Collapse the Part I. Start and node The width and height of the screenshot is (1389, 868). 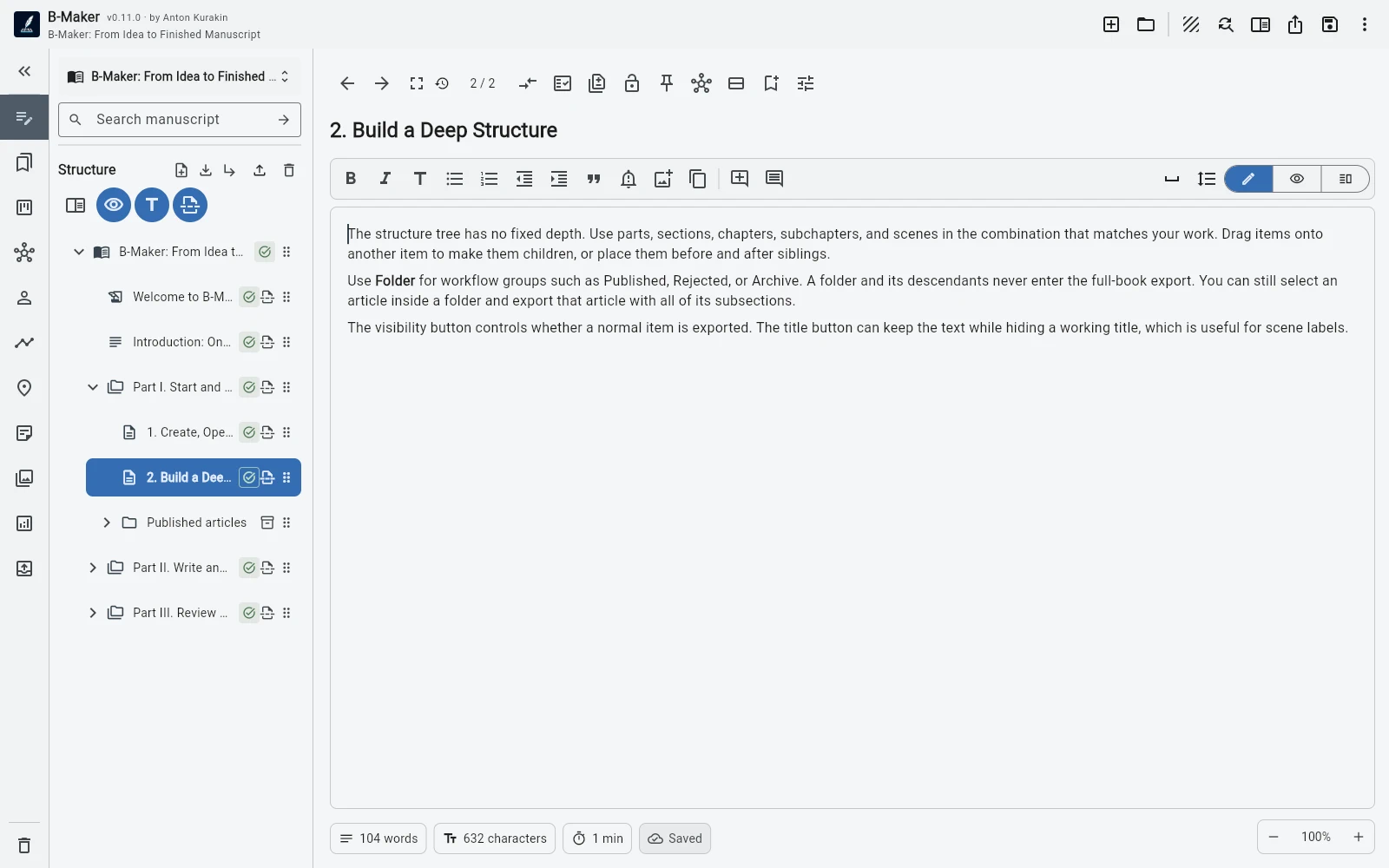(93, 387)
